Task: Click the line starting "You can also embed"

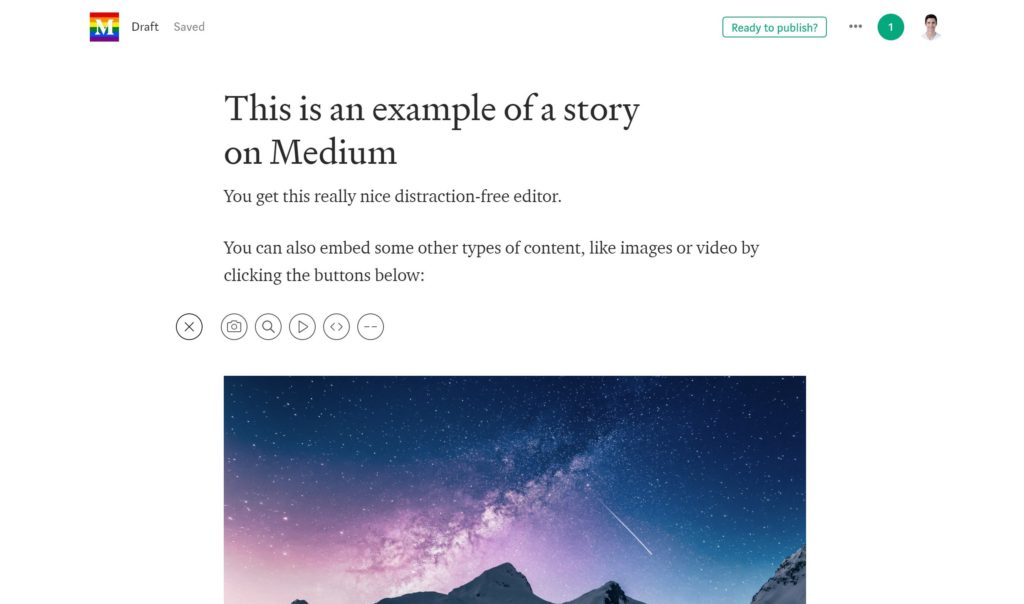Action: coord(490,248)
